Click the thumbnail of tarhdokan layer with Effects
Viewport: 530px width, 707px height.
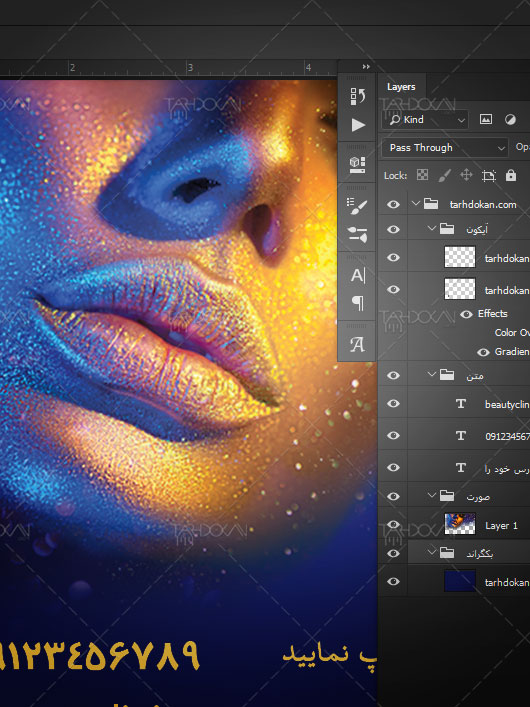[x=460, y=289]
